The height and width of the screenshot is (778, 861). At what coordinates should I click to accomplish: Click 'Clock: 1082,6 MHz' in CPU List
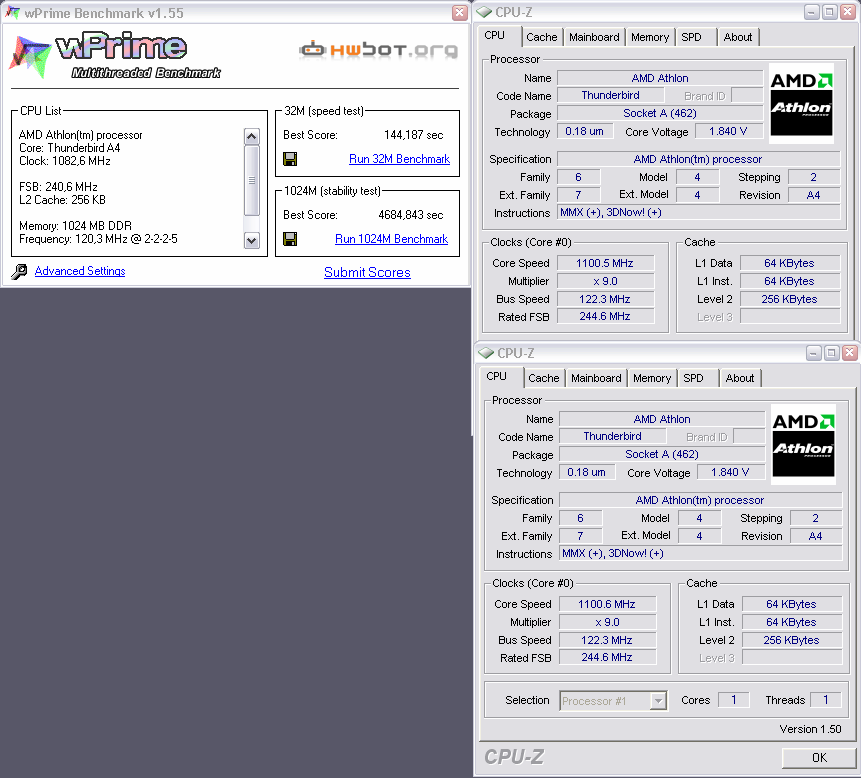pyautogui.click(x=65, y=161)
